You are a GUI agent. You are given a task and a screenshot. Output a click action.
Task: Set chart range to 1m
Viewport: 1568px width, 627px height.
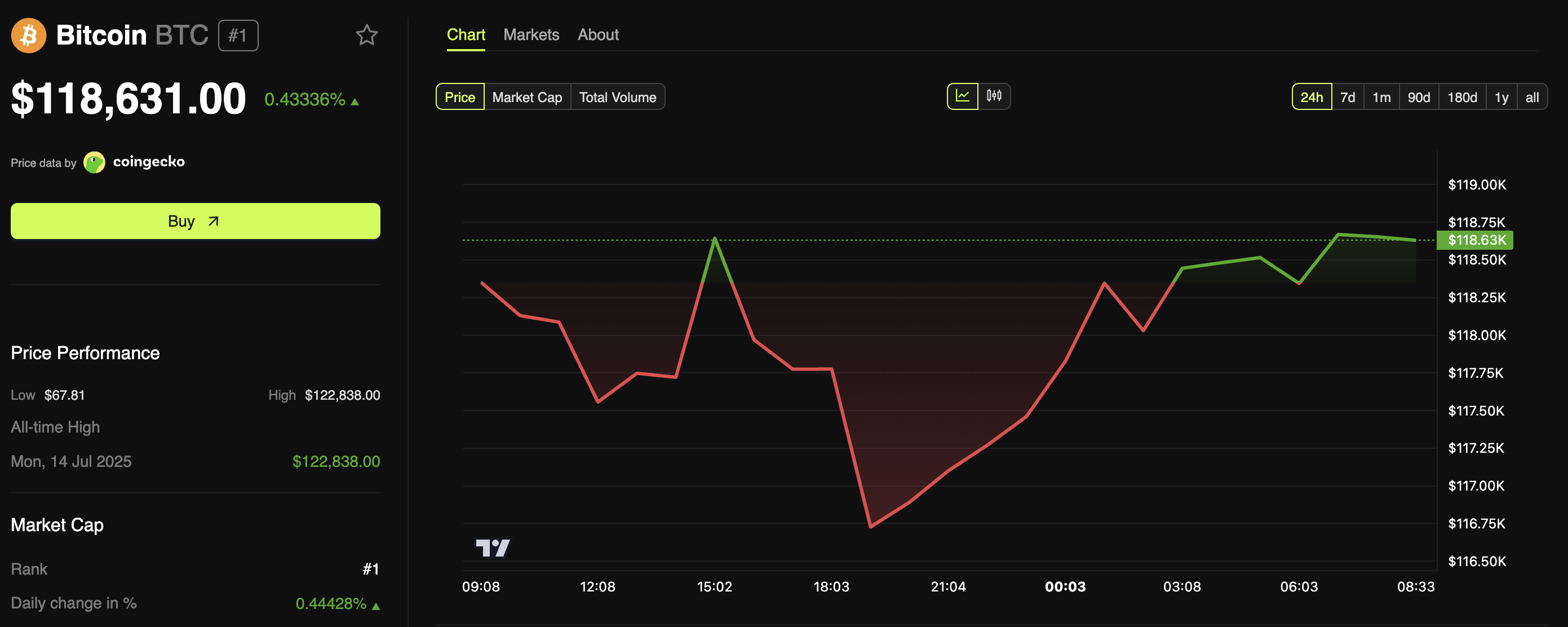(1381, 98)
